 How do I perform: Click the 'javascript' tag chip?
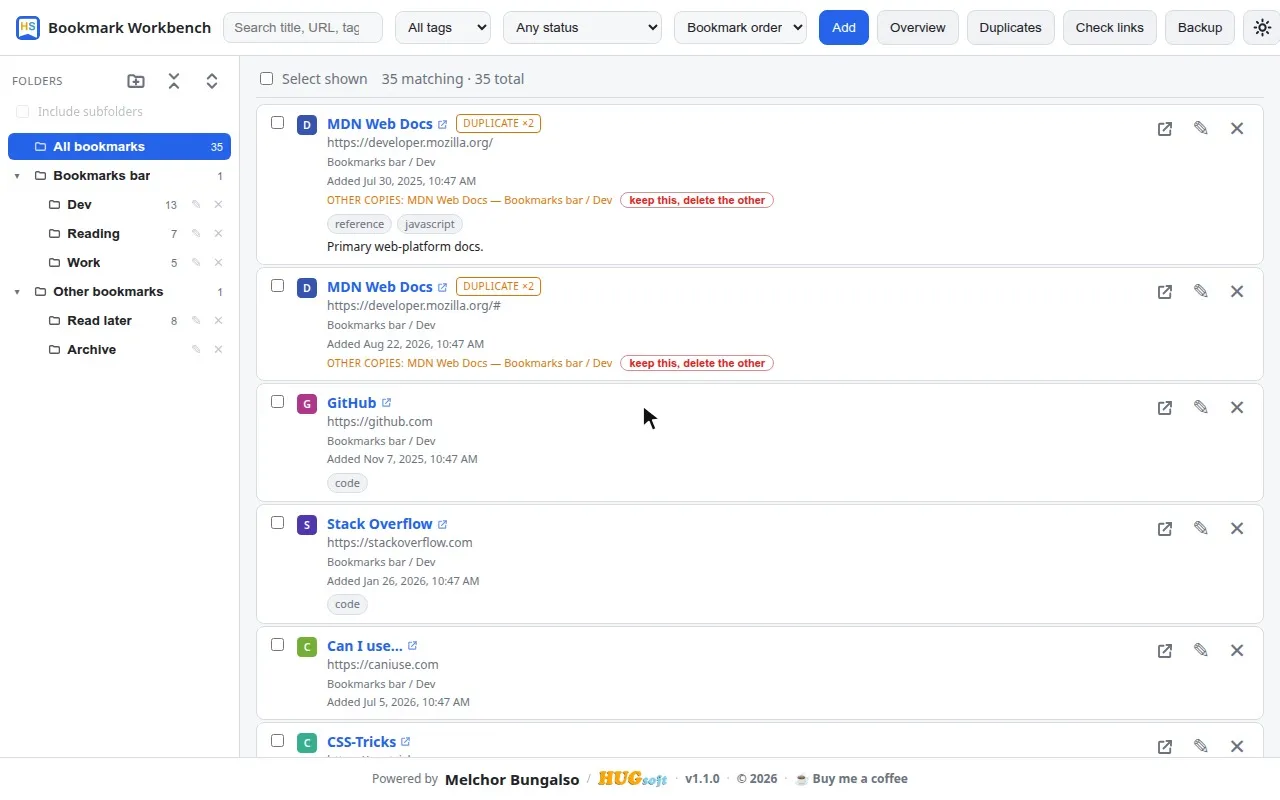pyautogui.click(x=430, y=224)
